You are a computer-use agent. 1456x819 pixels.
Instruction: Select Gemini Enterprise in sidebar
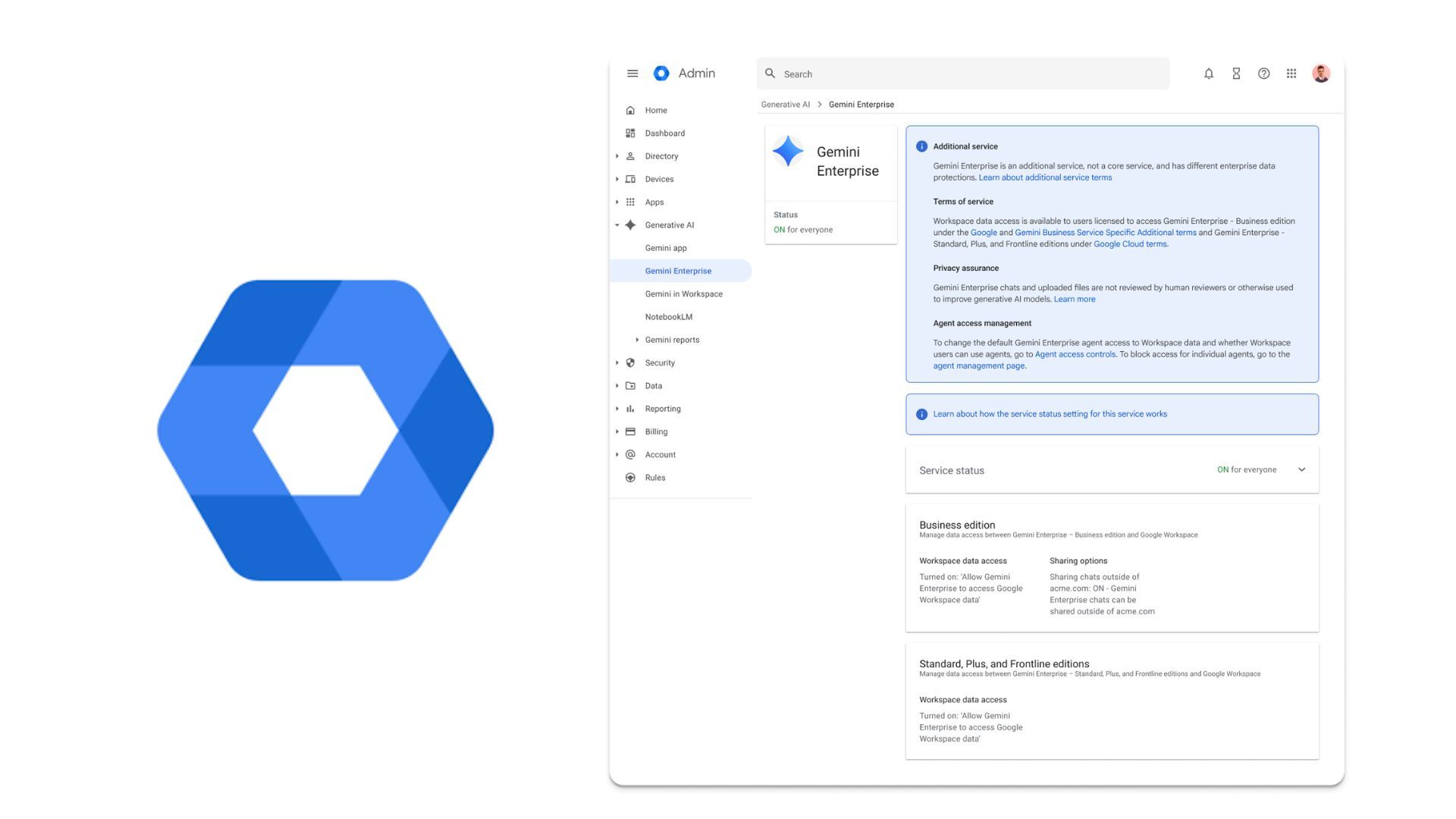(680, 271)
